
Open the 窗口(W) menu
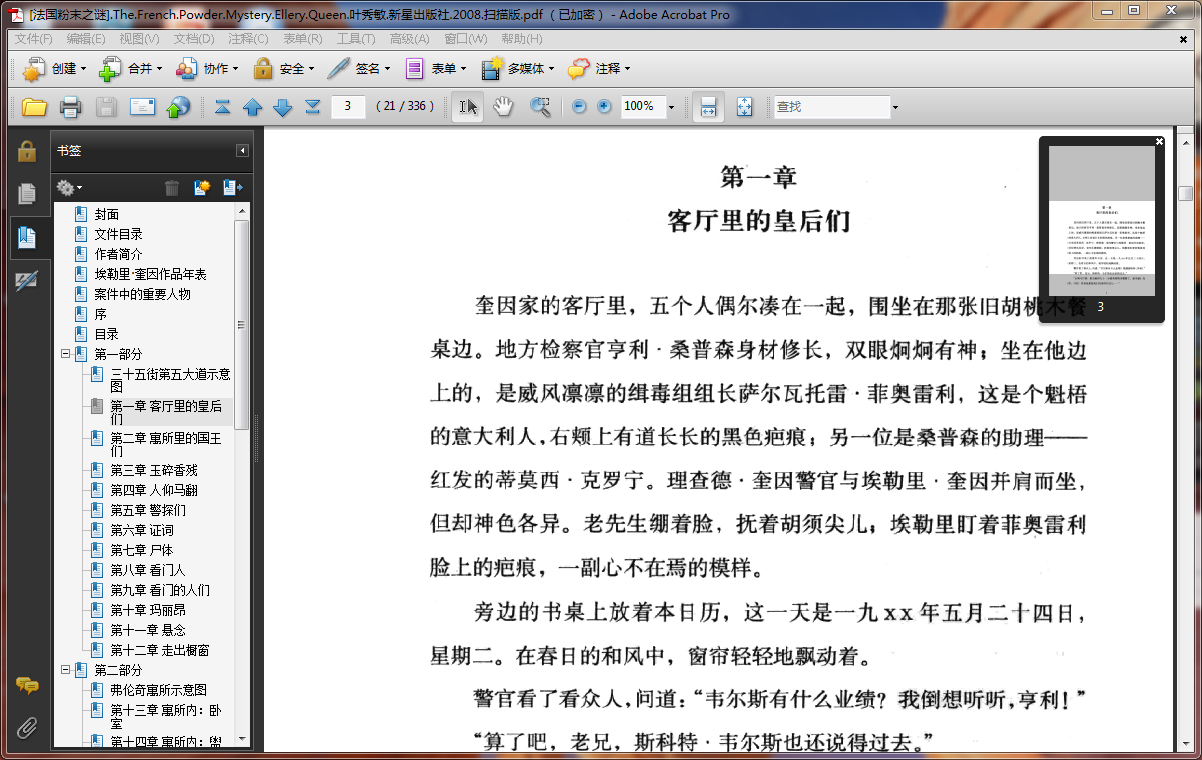pos(465,38)
